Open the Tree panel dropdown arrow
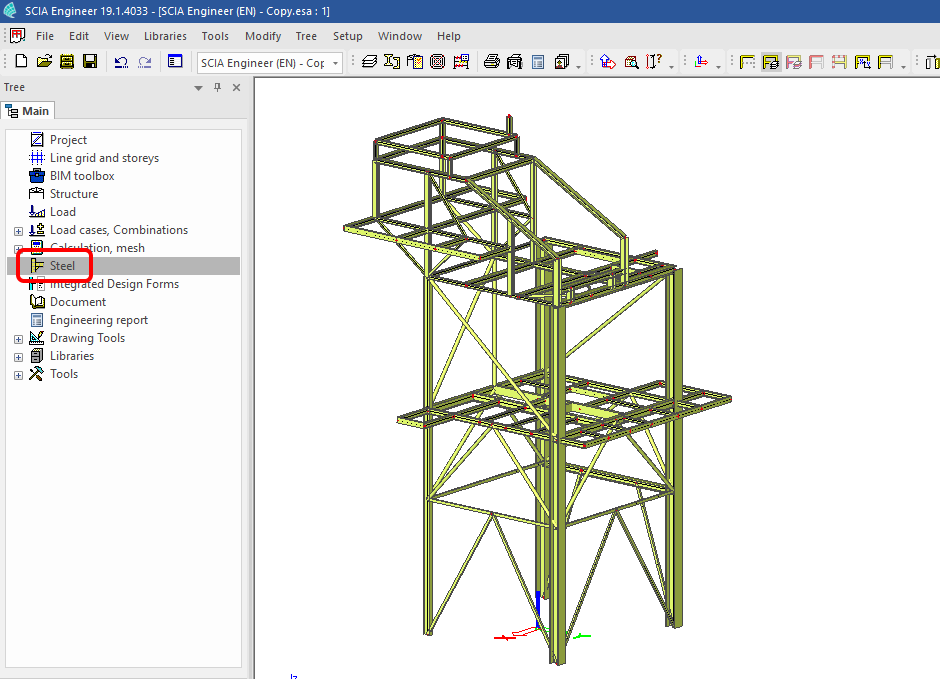Screen dimensions: 940x679 click(199, 88)
